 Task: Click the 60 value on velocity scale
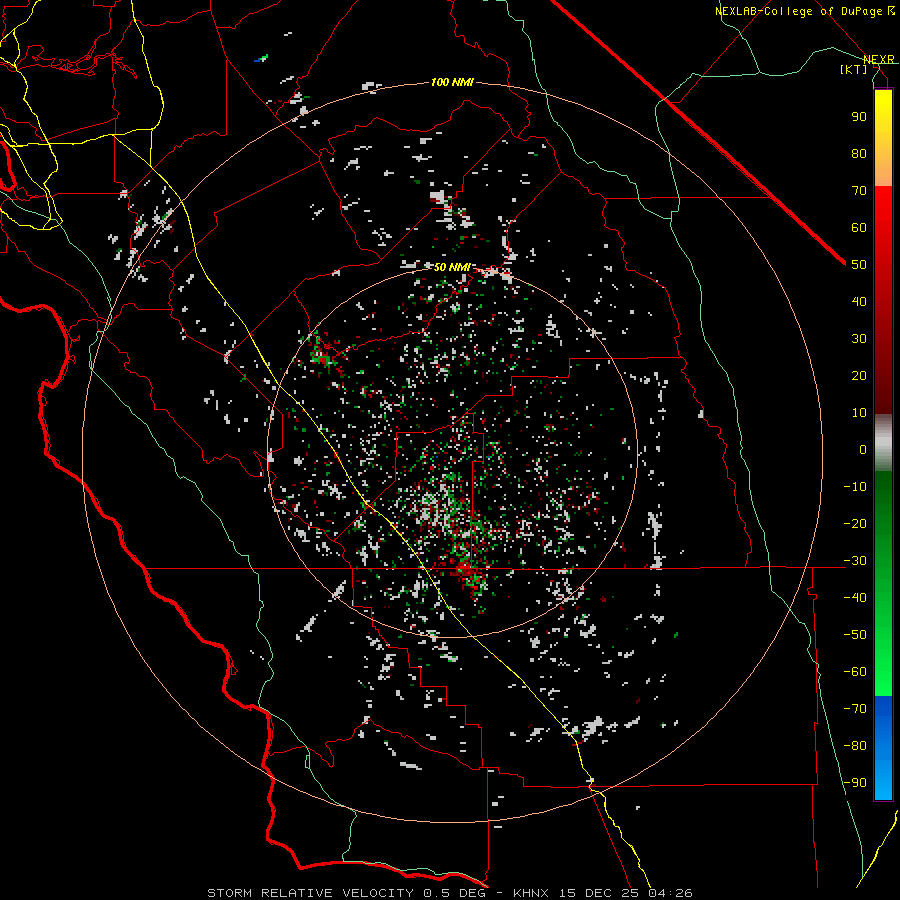click(859, 227)
